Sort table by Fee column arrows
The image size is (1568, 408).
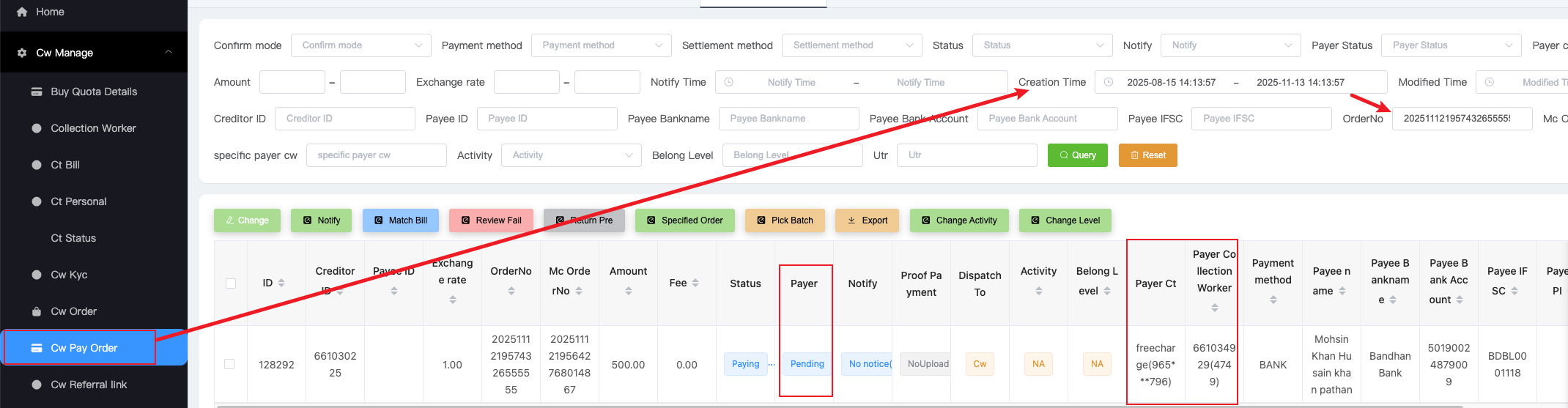point(695,283)
